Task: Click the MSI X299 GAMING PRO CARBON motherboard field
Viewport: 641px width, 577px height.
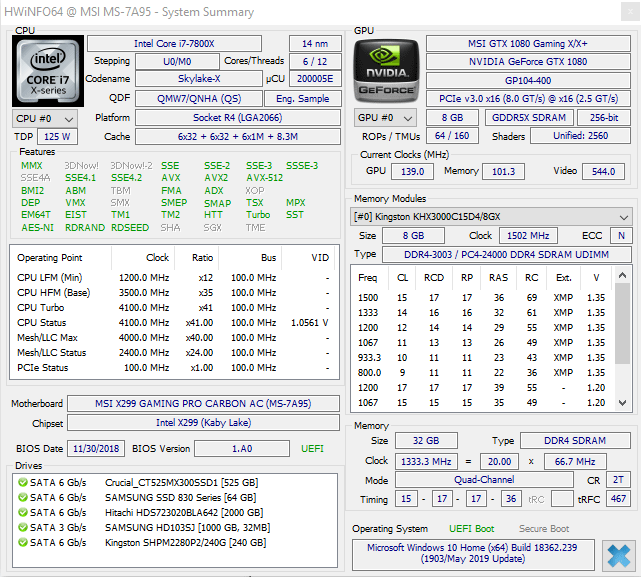Action: 203,404
